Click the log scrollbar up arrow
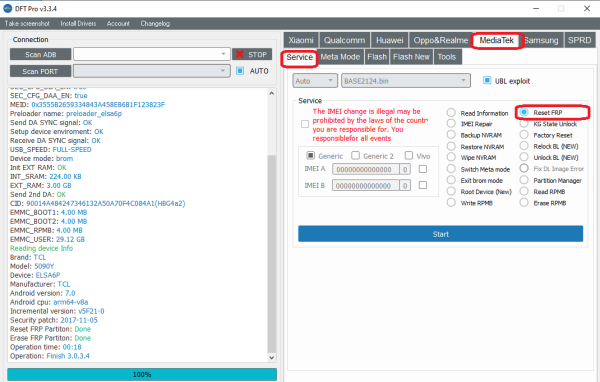 point(271,93)
